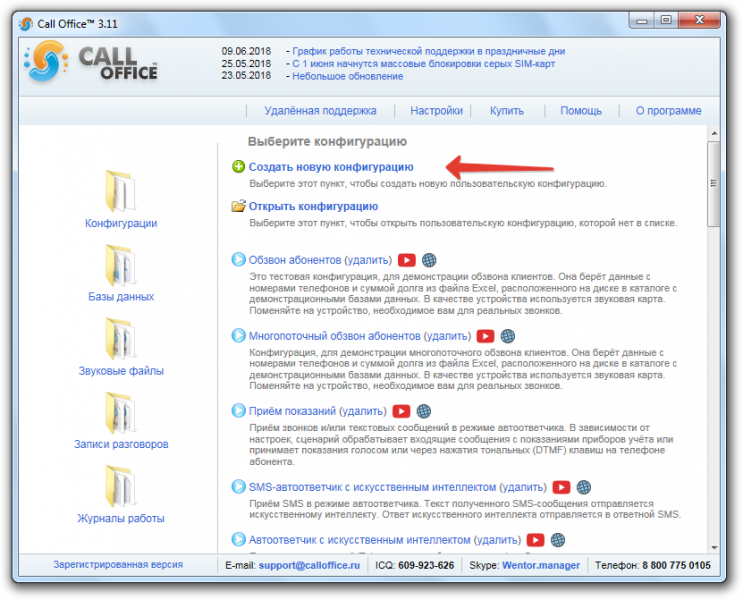Open YouTube video for Обзвон абонентов

point(407,260)
